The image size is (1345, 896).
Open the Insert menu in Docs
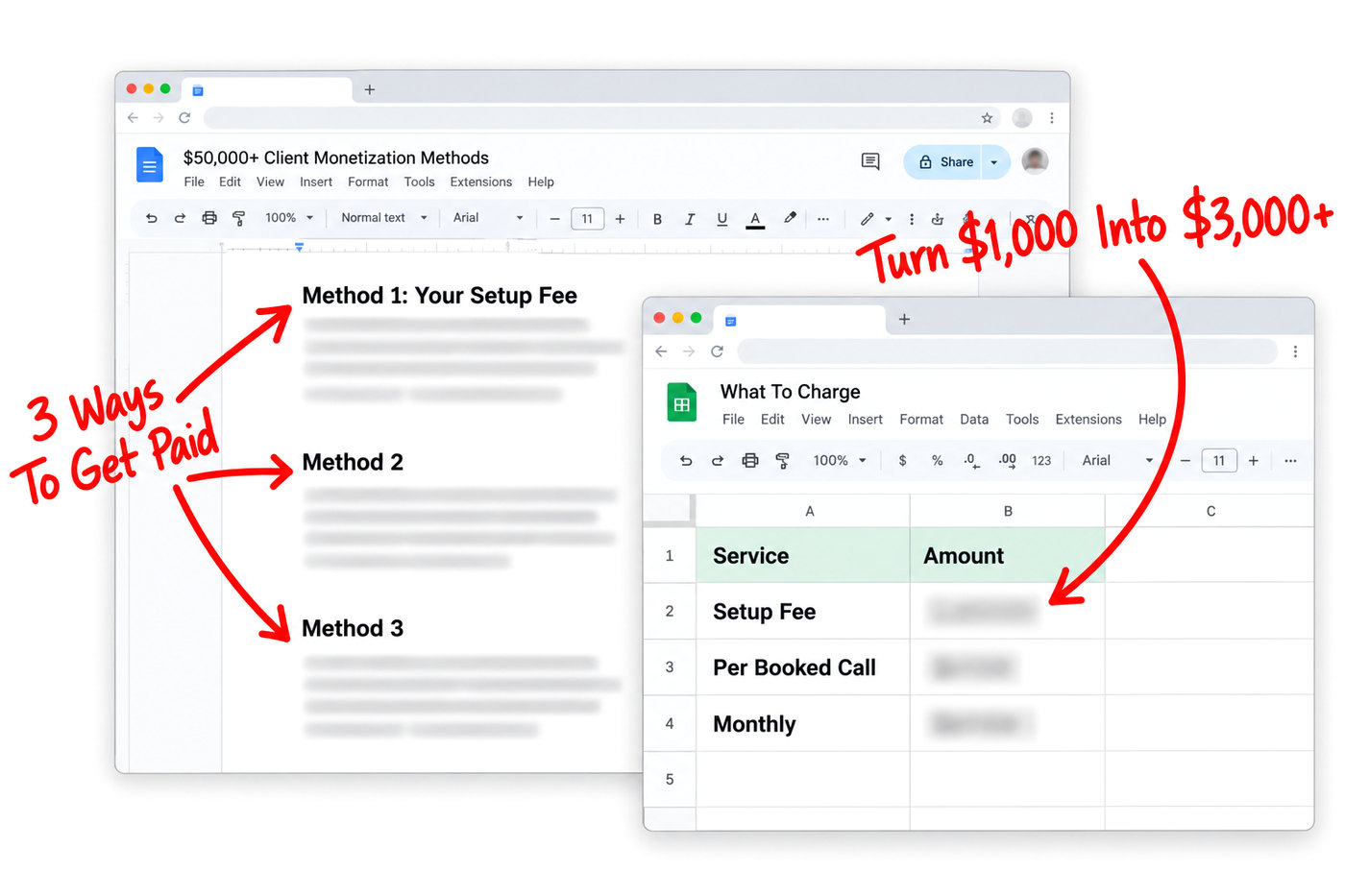pyautogui.click(x=316, y=182)
